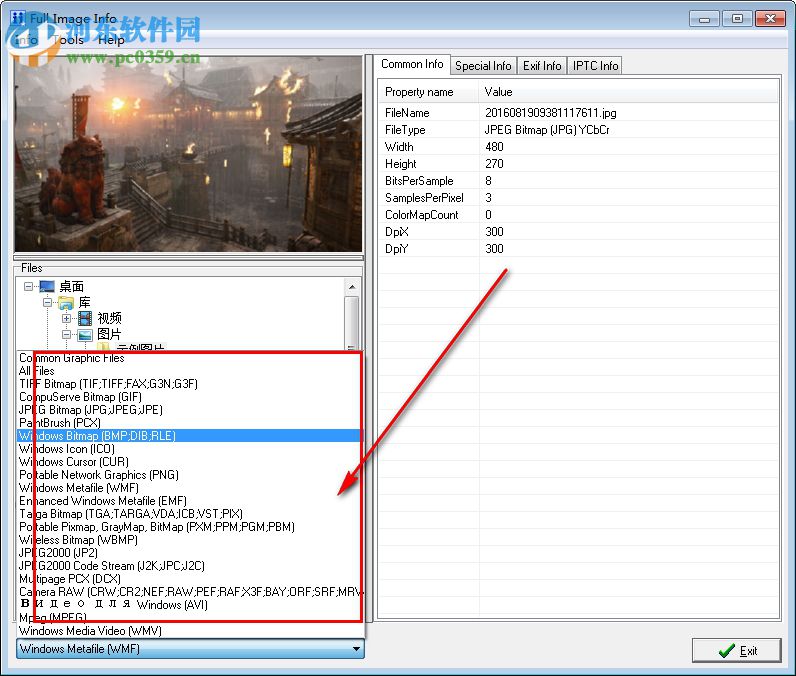796x676 pixels.
Task: Choose JPEG Bitmap (JPG;JPEG;JPE) option
Action: [x=190, y=410]
